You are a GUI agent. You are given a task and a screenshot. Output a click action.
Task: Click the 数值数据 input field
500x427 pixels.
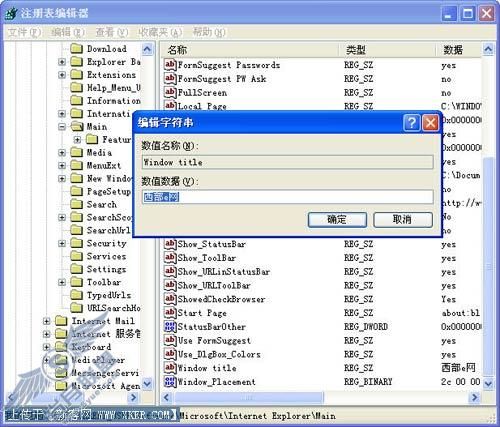[288, 197]
